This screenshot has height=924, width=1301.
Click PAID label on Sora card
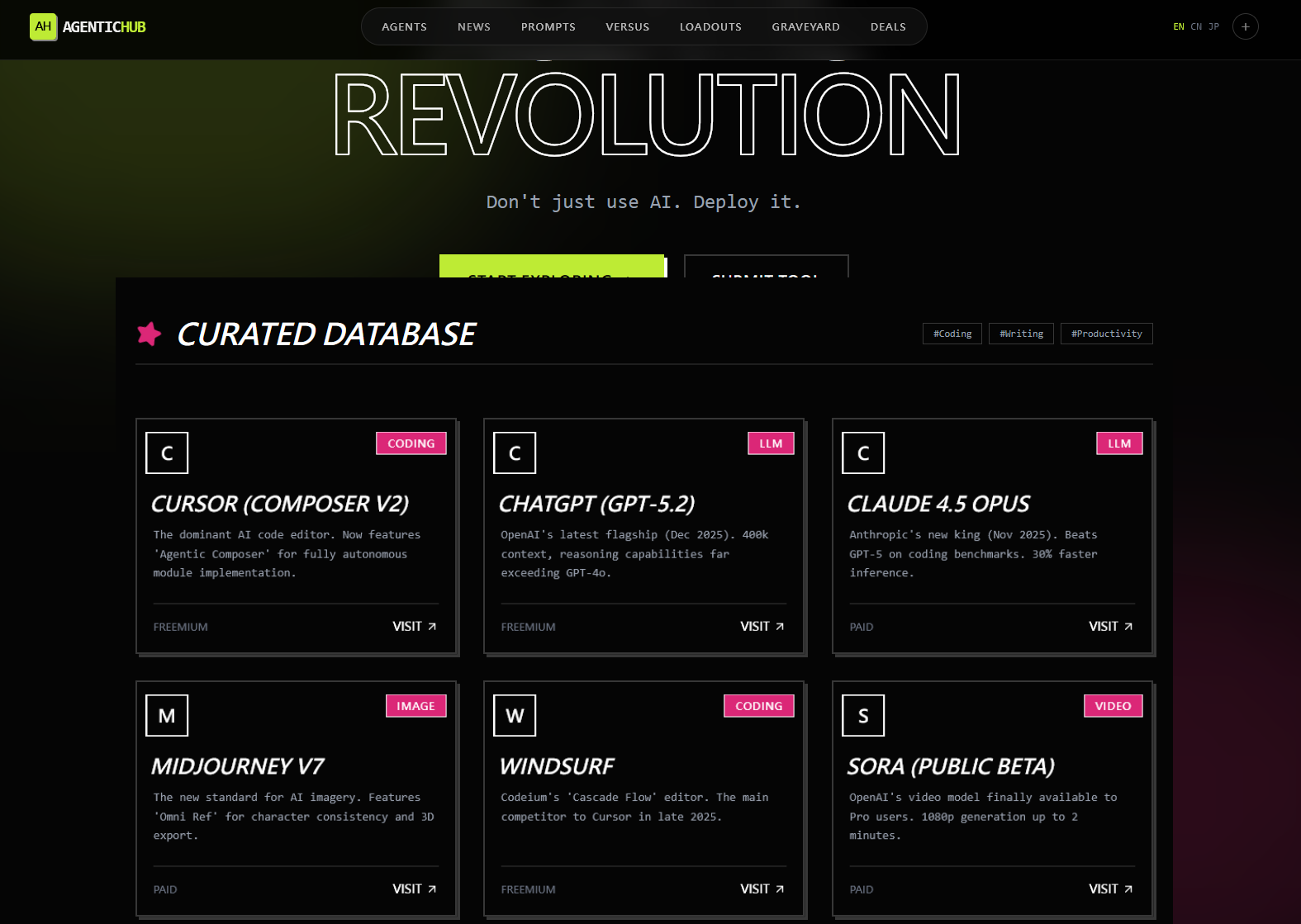click(x=862, y=890)
